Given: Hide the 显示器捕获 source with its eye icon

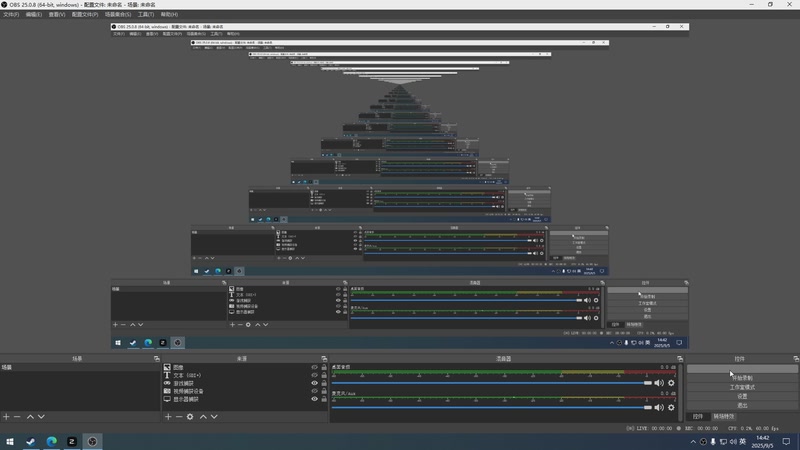Looking at the screenshot, I should click(314, 399).
